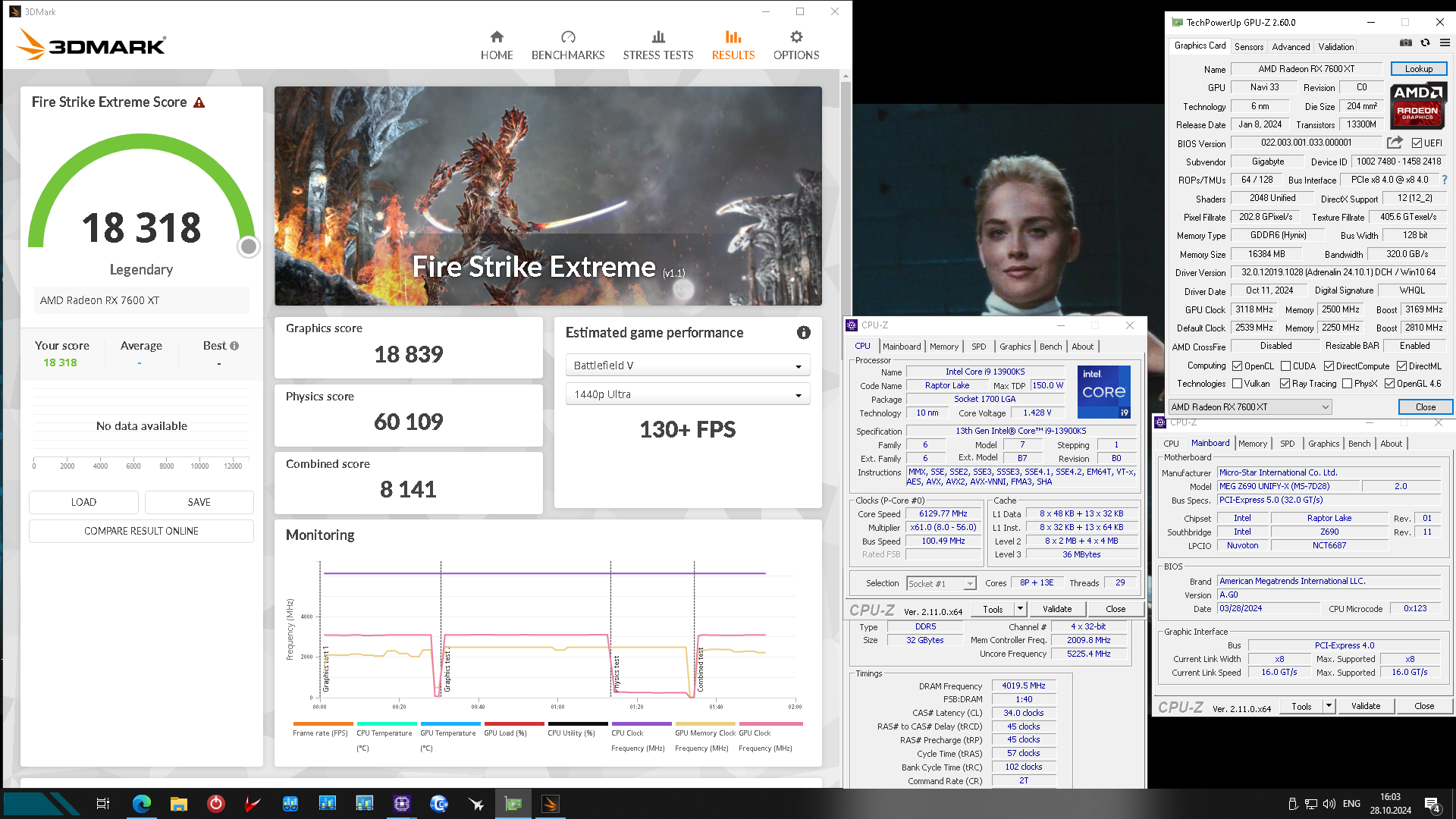Click the score gauge knob handle

coord(248,246)
